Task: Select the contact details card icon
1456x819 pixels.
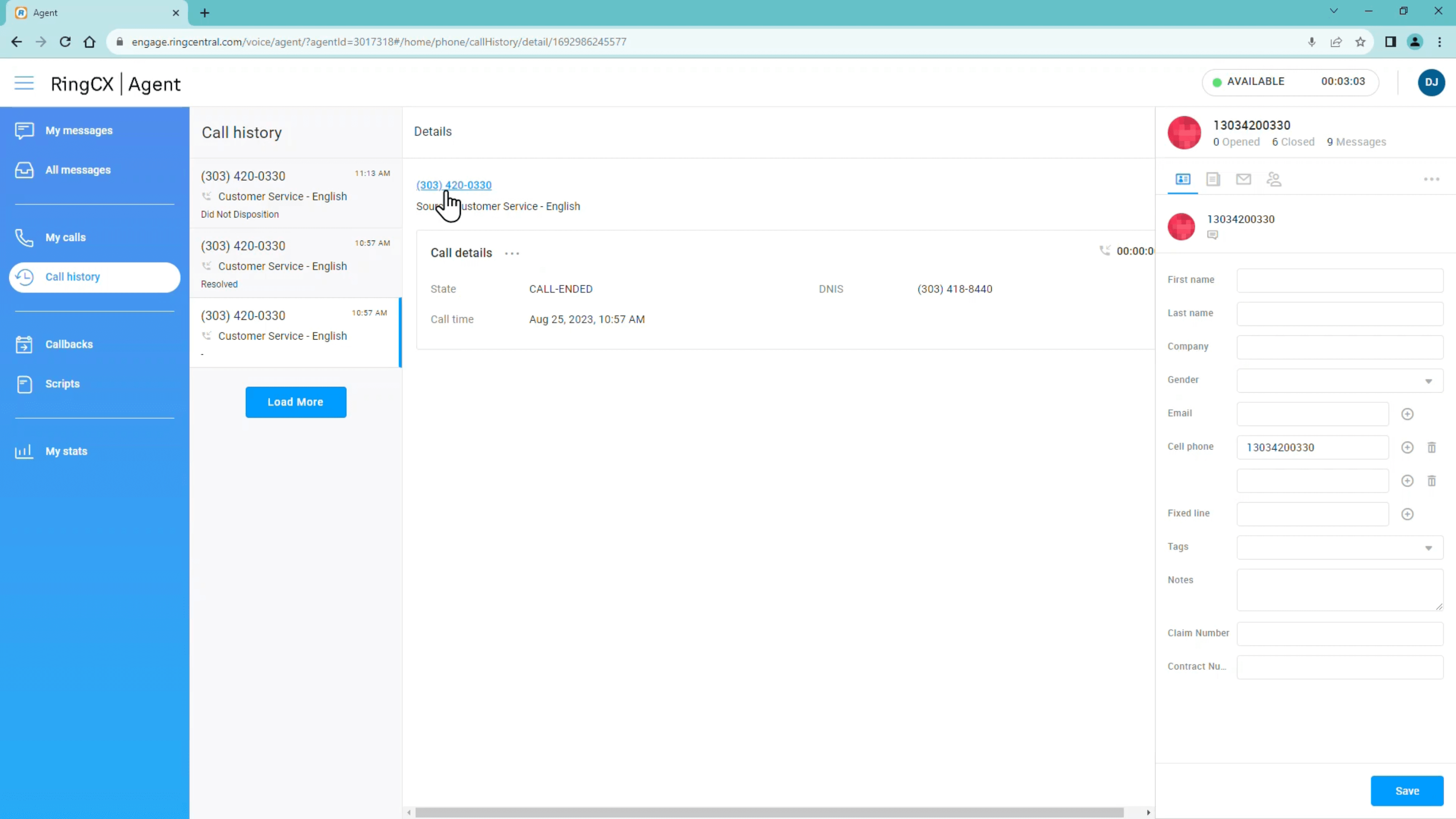Action: (1183, 179)
